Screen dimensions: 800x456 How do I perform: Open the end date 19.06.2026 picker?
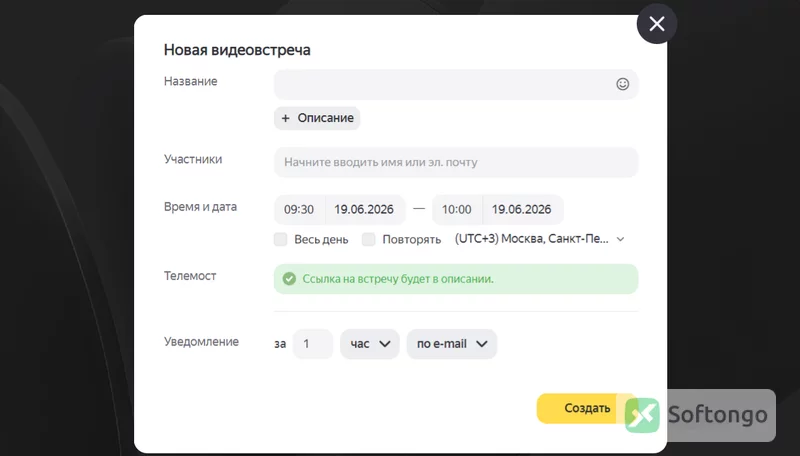click(x=522, y=210)
